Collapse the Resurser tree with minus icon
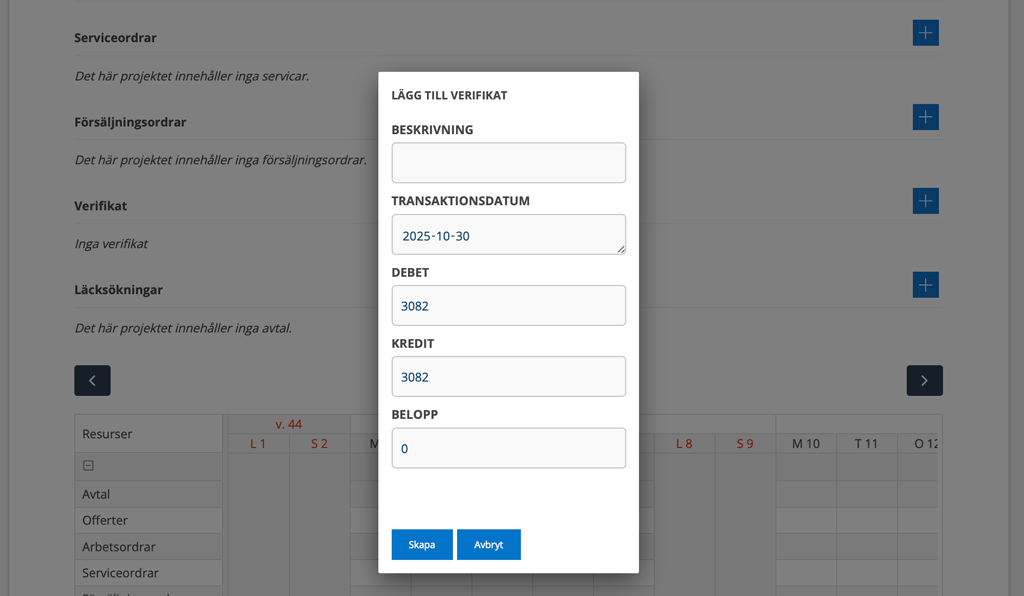This screenshot has height=596, width=1024. tap(88, 466)
